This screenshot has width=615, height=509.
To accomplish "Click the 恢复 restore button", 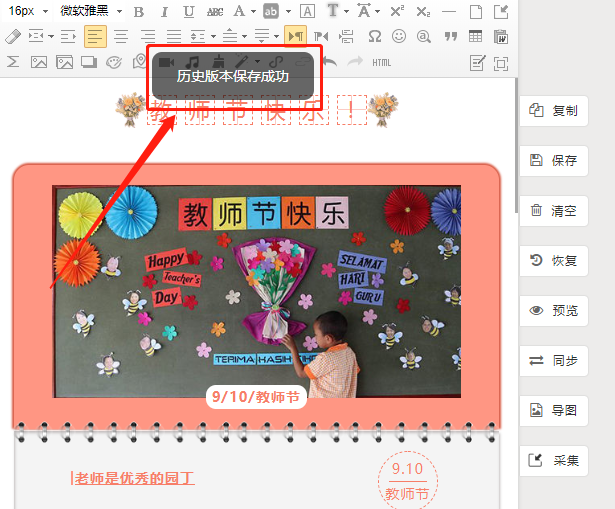I will coord(553,260).
